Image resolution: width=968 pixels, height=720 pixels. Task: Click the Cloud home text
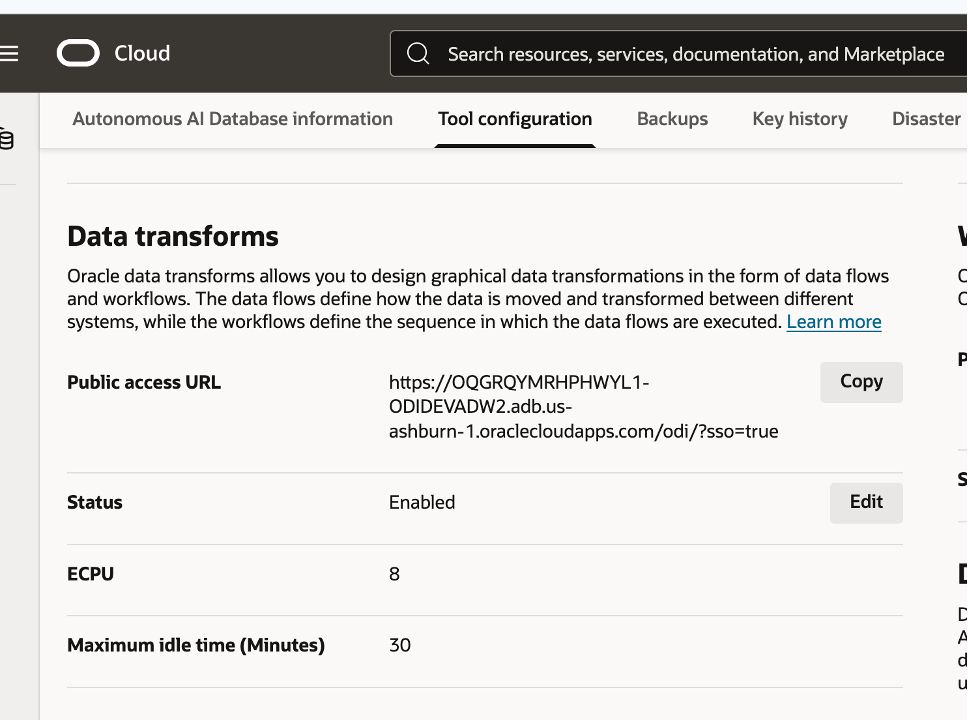142,54
